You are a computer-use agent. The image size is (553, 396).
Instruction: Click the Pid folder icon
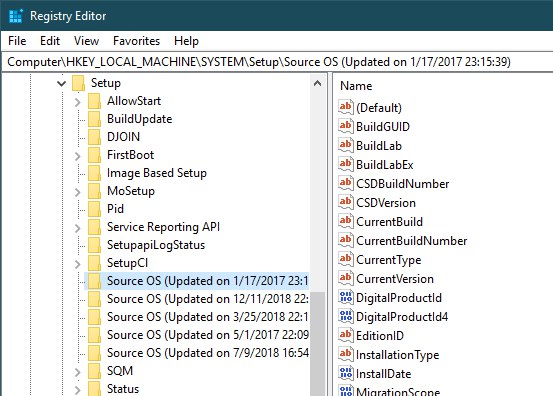(94, 209)
